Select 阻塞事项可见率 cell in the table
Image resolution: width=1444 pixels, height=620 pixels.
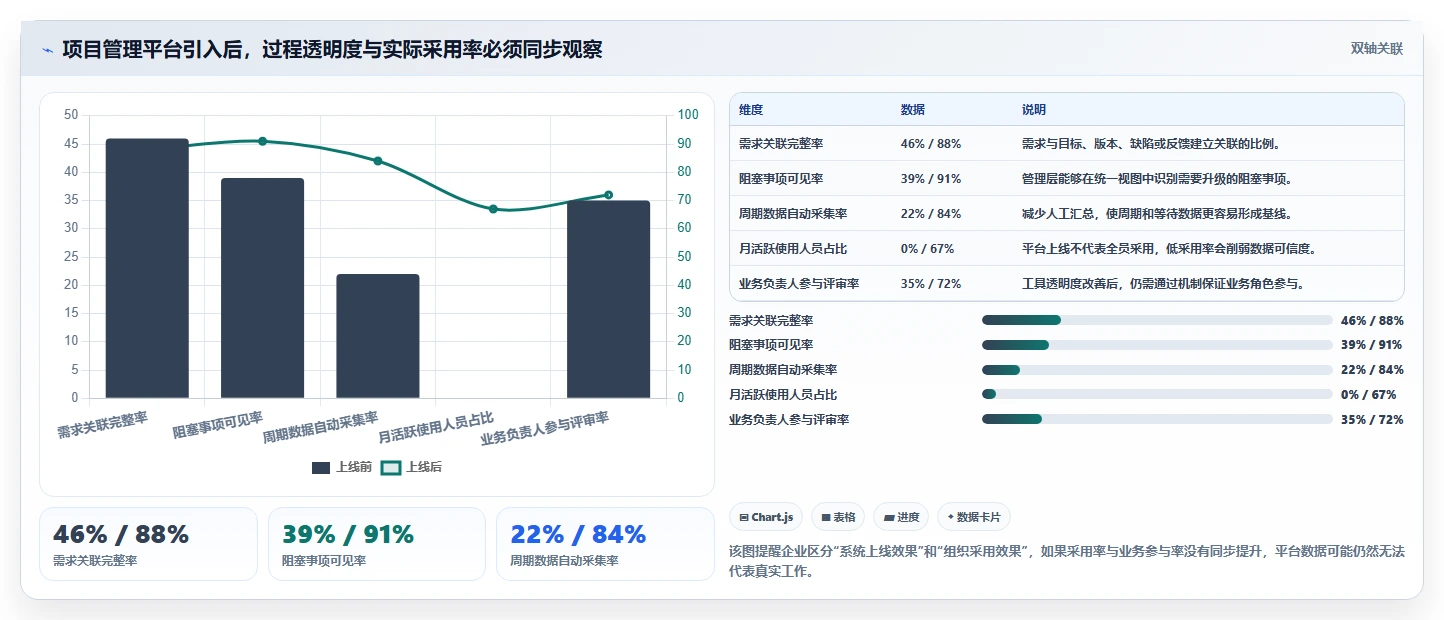tap(781, 179)
